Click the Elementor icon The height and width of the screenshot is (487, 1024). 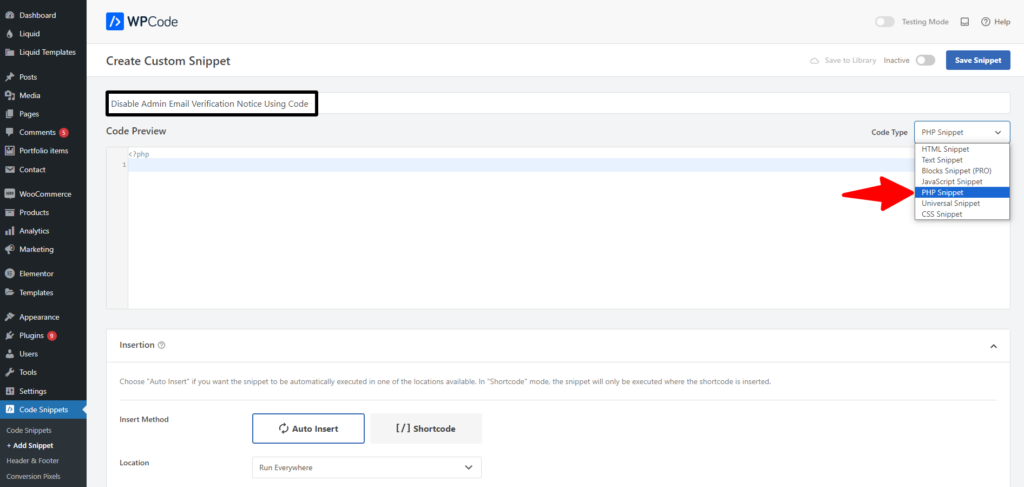[x=10, y=274]
